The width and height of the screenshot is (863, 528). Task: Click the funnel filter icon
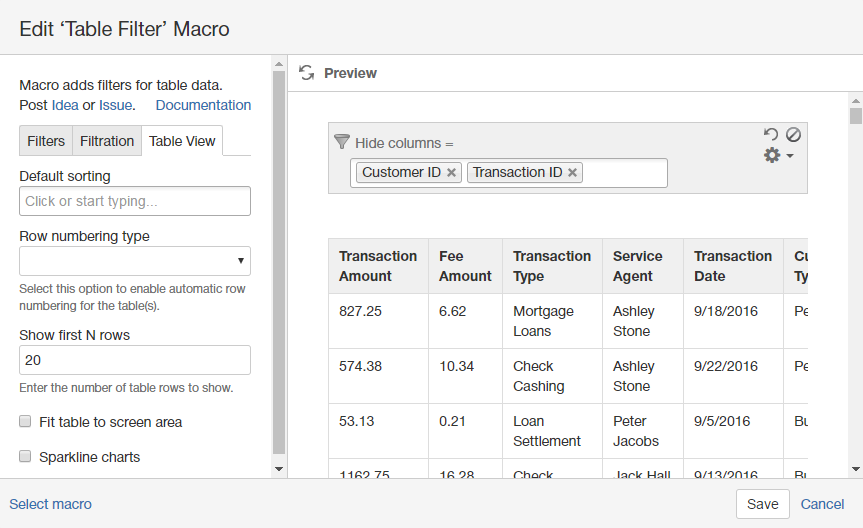342,142
